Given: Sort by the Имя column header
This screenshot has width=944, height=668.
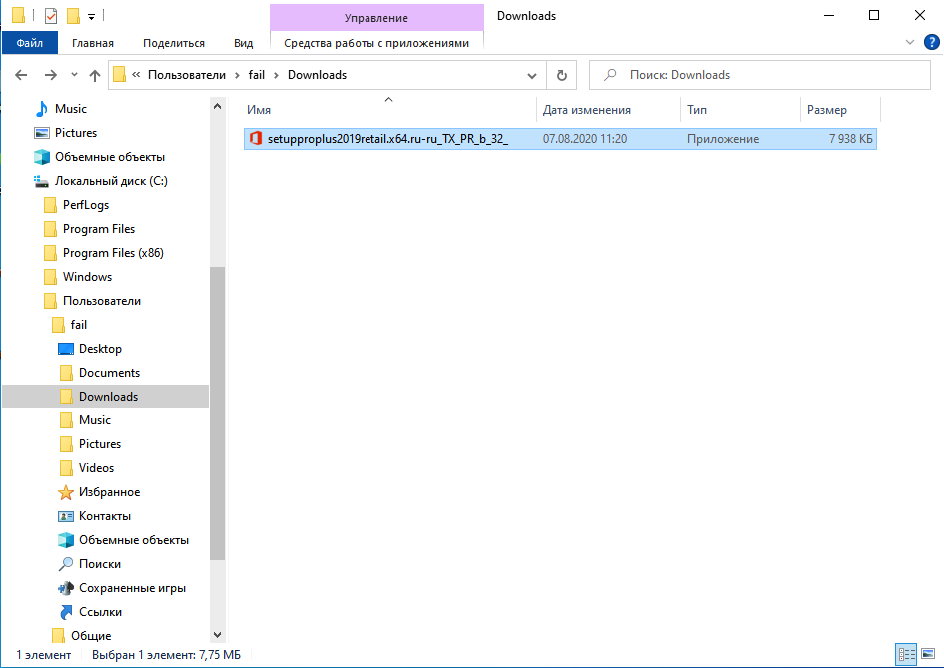Looking at the screenshot, I should tap(390, 110).
